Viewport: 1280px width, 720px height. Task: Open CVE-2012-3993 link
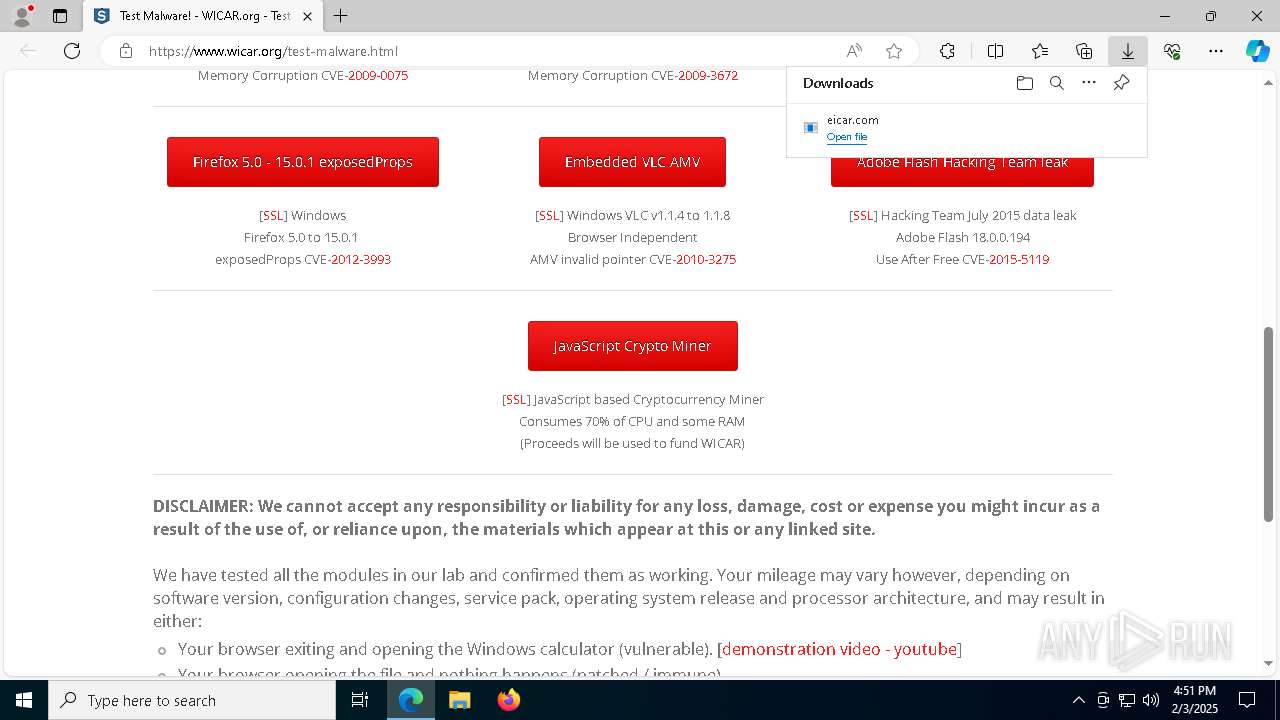click(361, 259)
